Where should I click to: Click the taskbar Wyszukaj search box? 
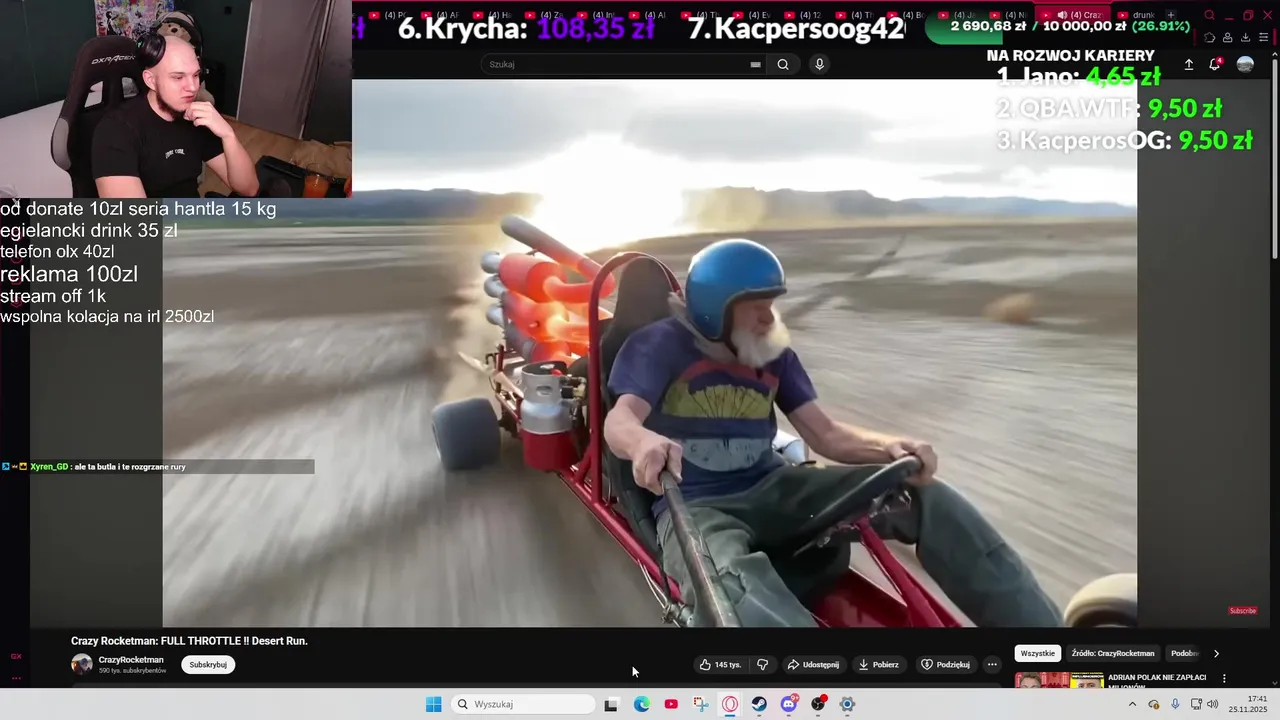coord(521,704)
